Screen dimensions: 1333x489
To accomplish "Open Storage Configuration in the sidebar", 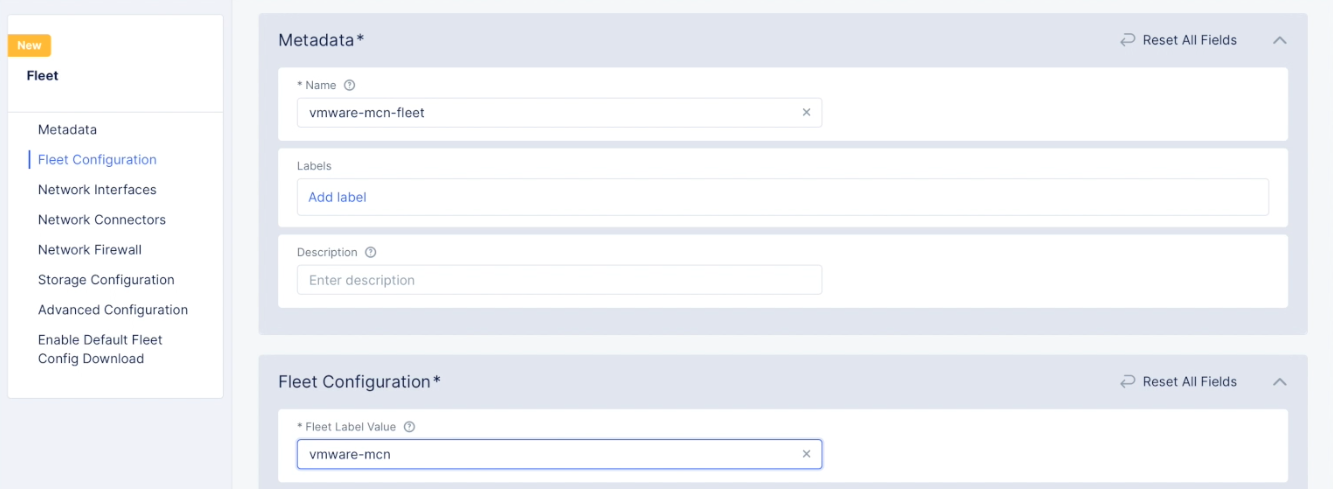I will (106, 280).
